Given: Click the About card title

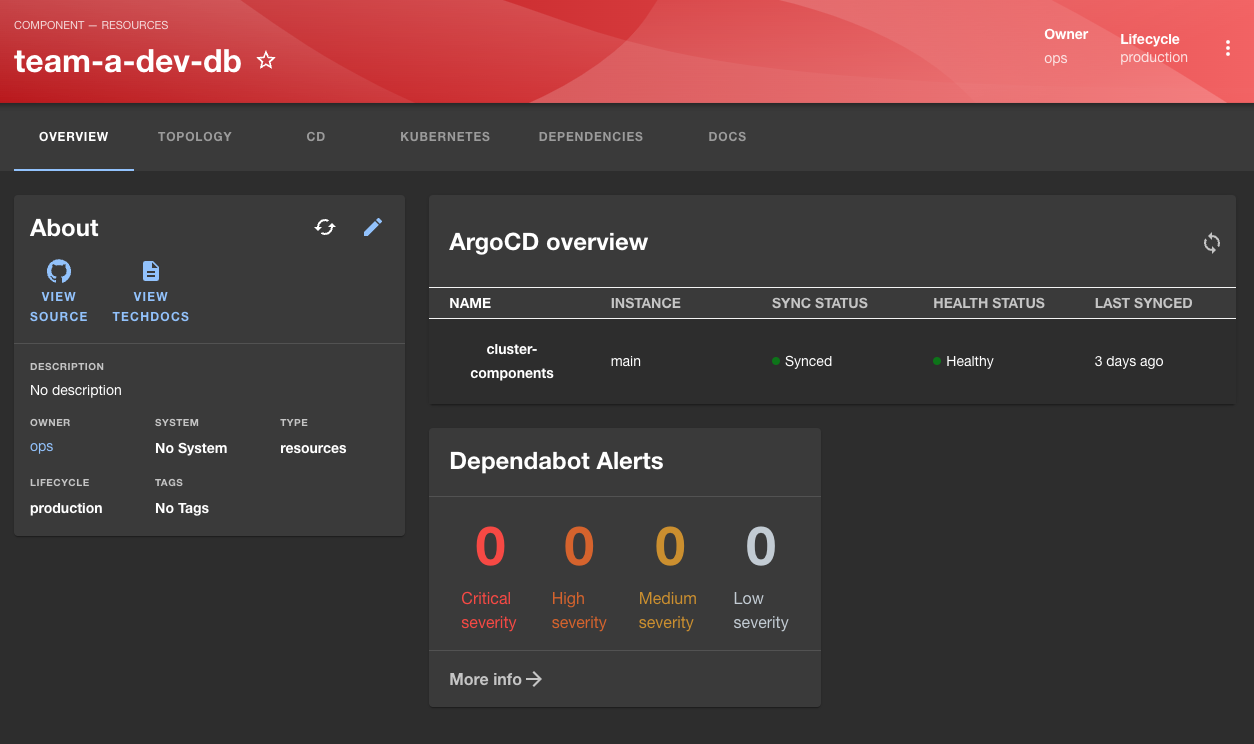Looking at the screenshot, I should point(64,228).
